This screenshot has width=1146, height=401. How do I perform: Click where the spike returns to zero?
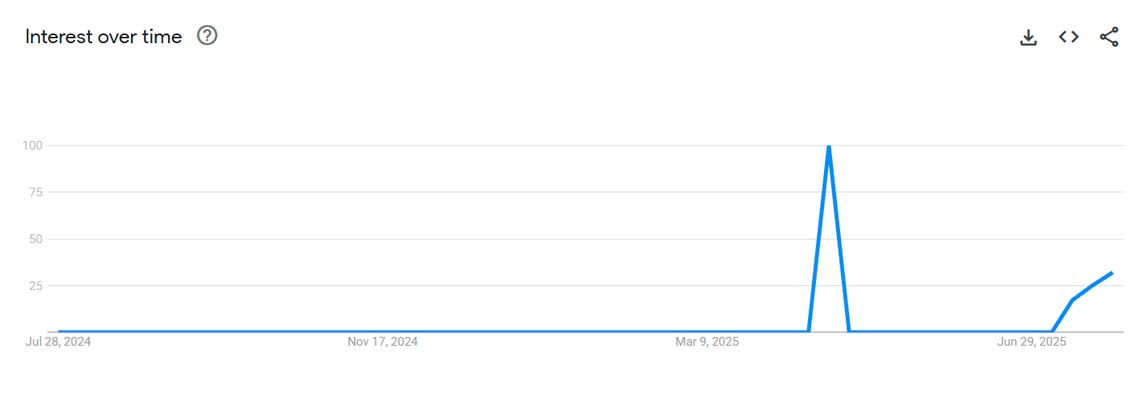tap(849, 332)
